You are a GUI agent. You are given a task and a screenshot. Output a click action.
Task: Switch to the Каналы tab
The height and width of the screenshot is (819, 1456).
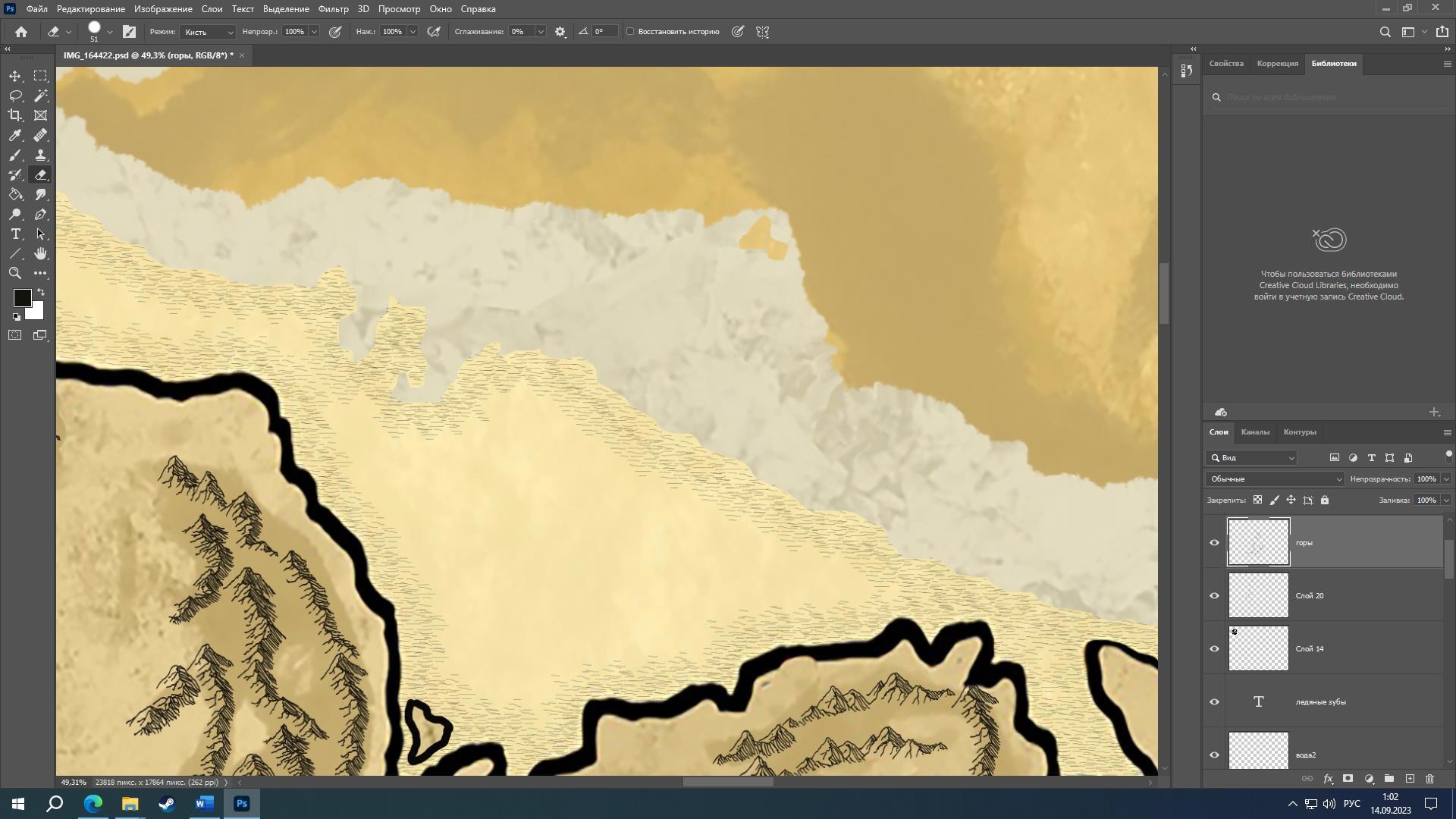[x=1255, y=432]
